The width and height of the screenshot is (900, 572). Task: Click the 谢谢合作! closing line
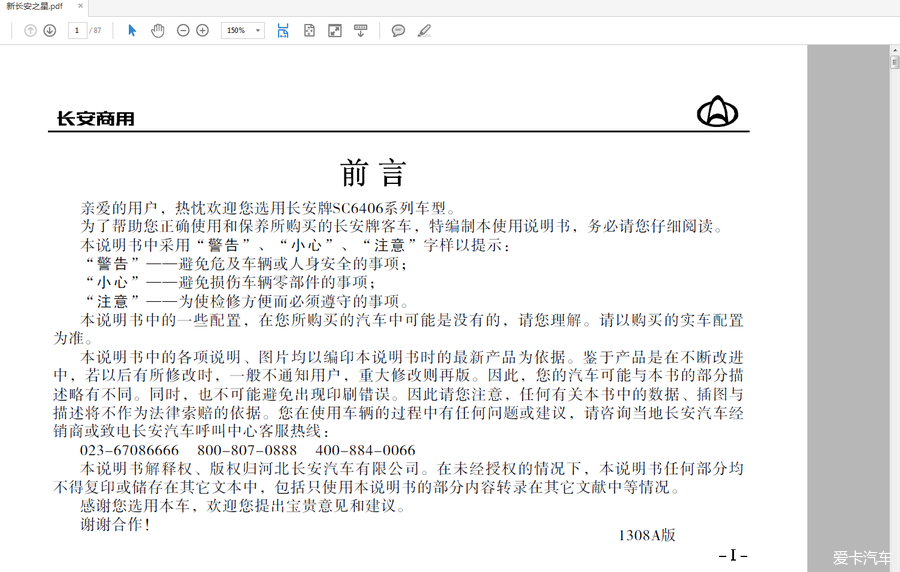click(115, 524)
